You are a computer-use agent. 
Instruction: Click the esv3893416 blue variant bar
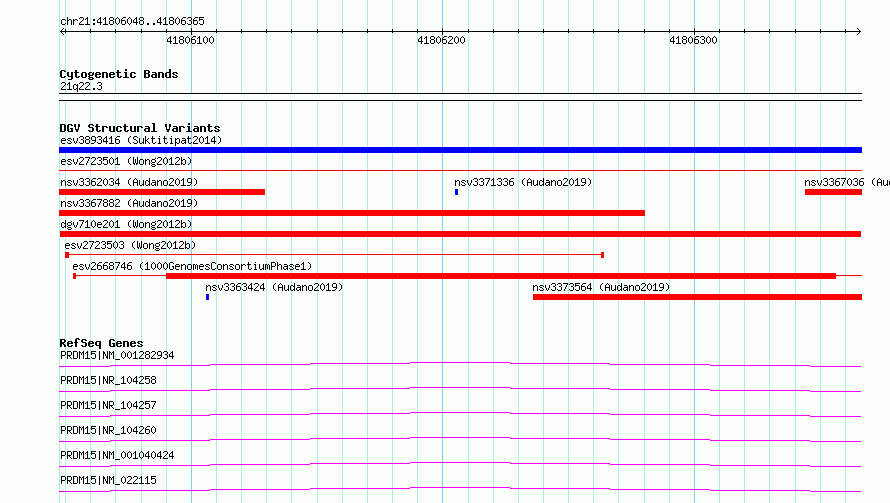point(460,150)
